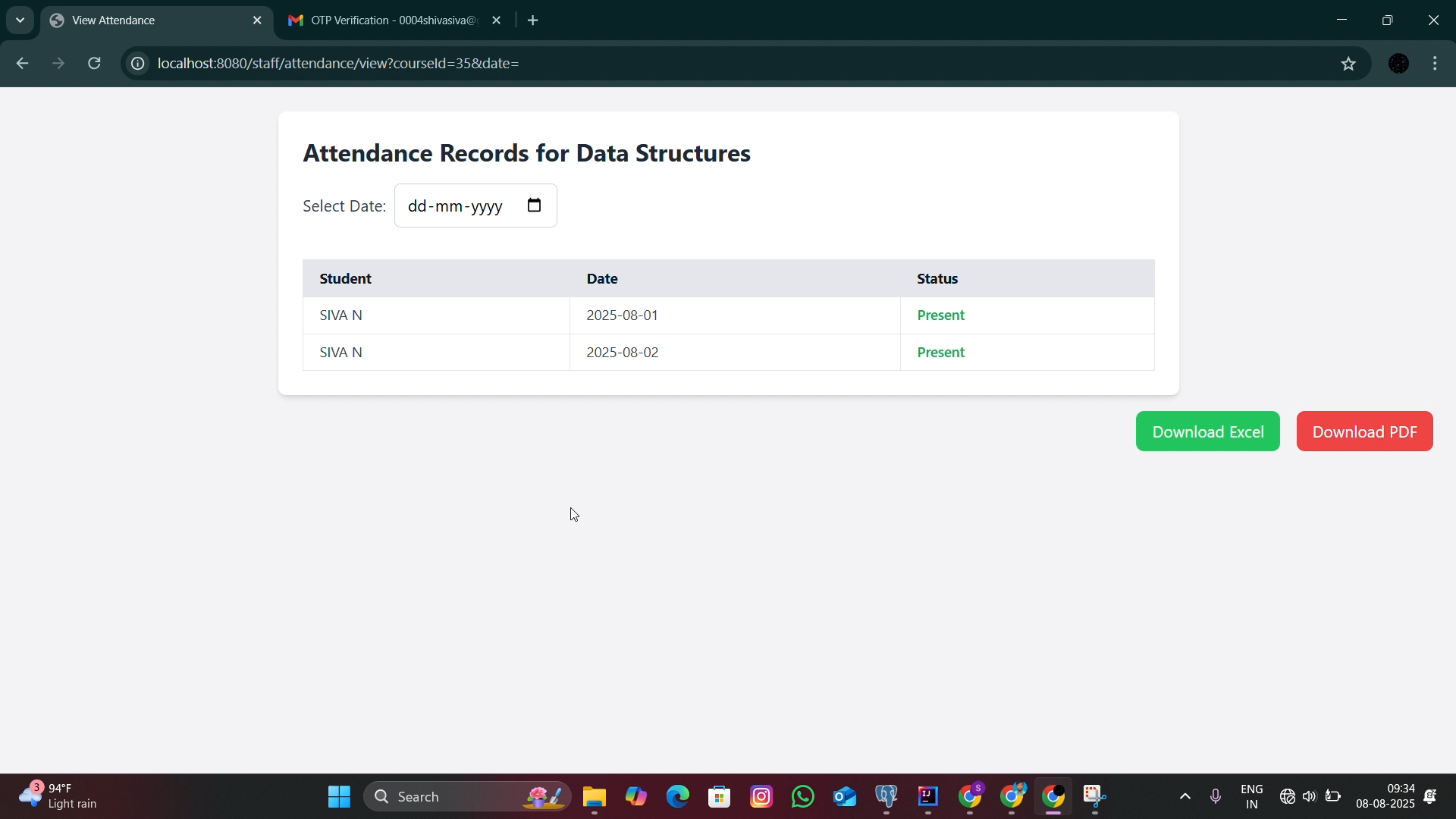Viewport: 1456px width, 819px height.
Task: Close the OTP Verification tab
Action: [x=497, y=20]
